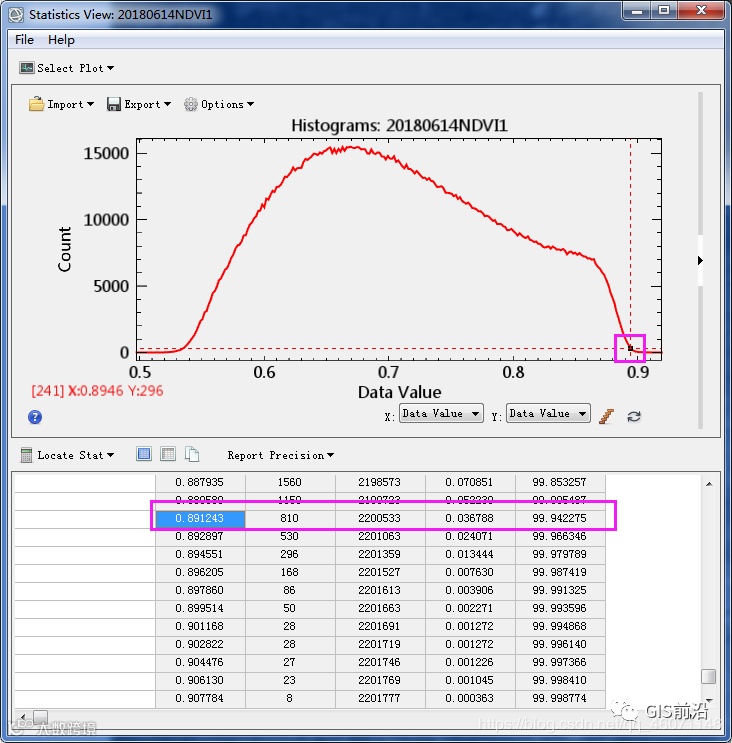
Task: Select the cell with value 0.901168
Action: 200,626
